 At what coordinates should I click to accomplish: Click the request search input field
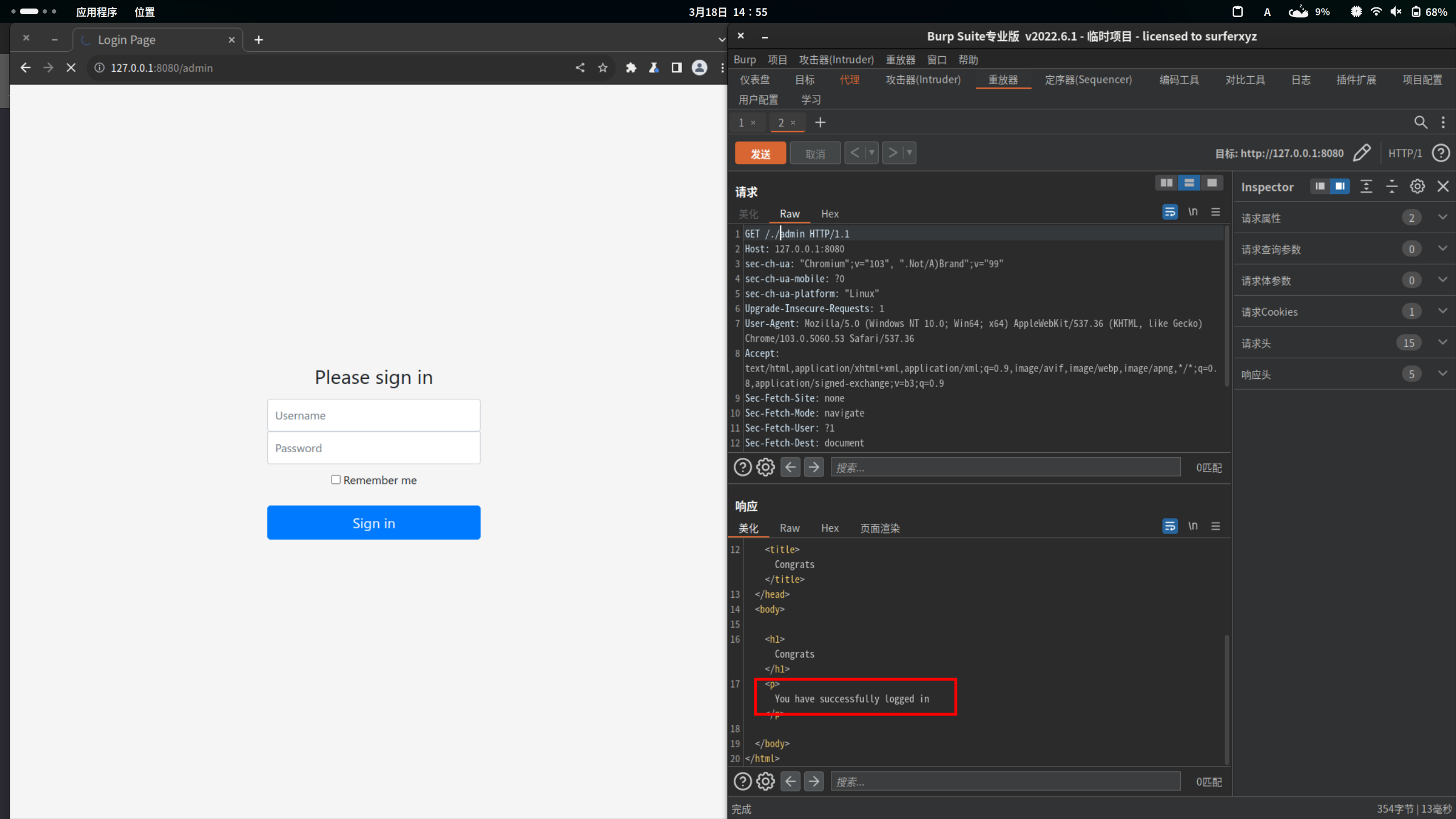[x=1006, y=467]
